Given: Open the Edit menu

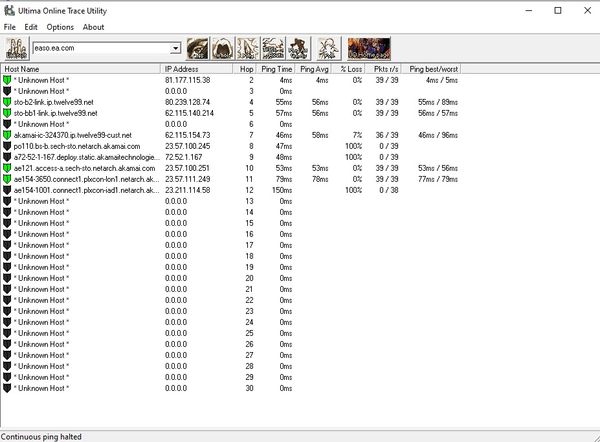Looking at the screenshot, I should [32, 27].
